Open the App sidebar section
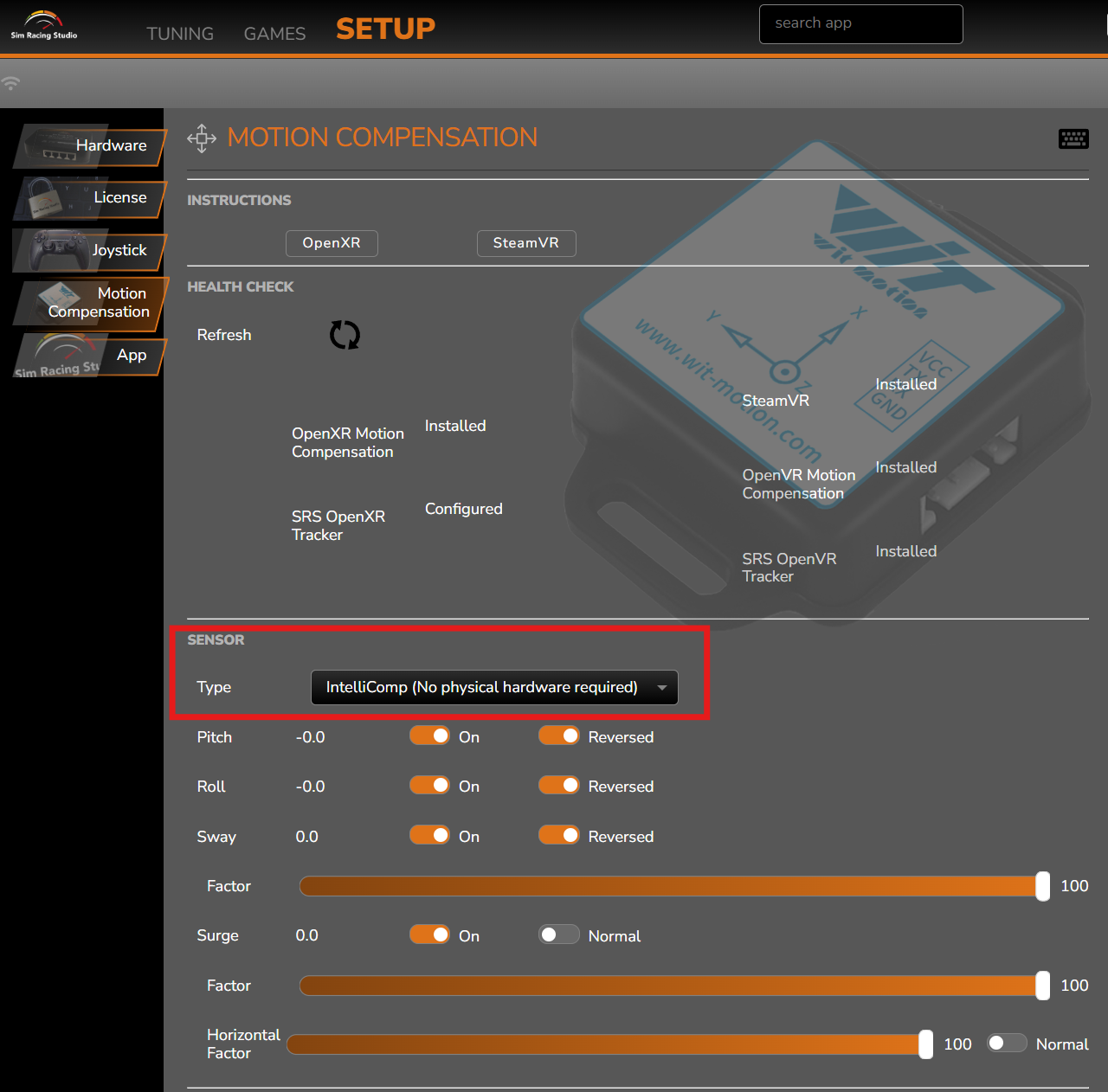 (x=90, y=355)
